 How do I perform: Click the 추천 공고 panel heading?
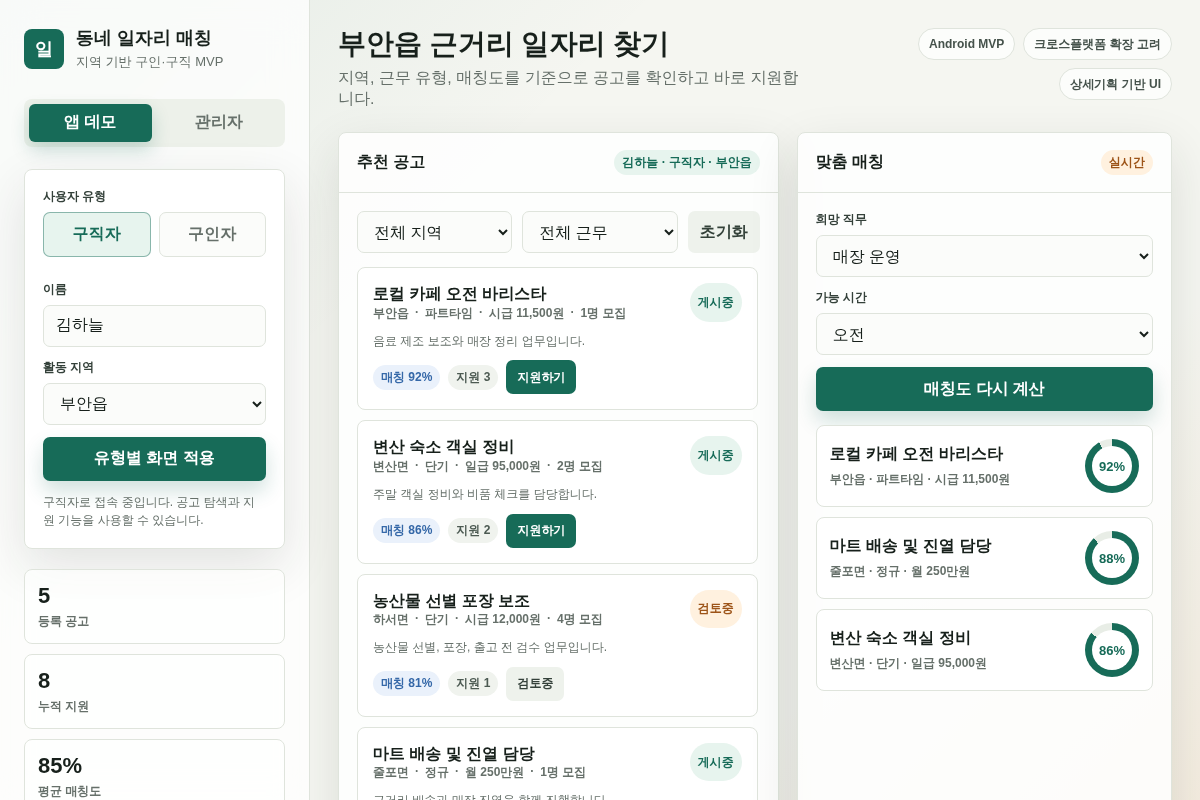(391, 162)
